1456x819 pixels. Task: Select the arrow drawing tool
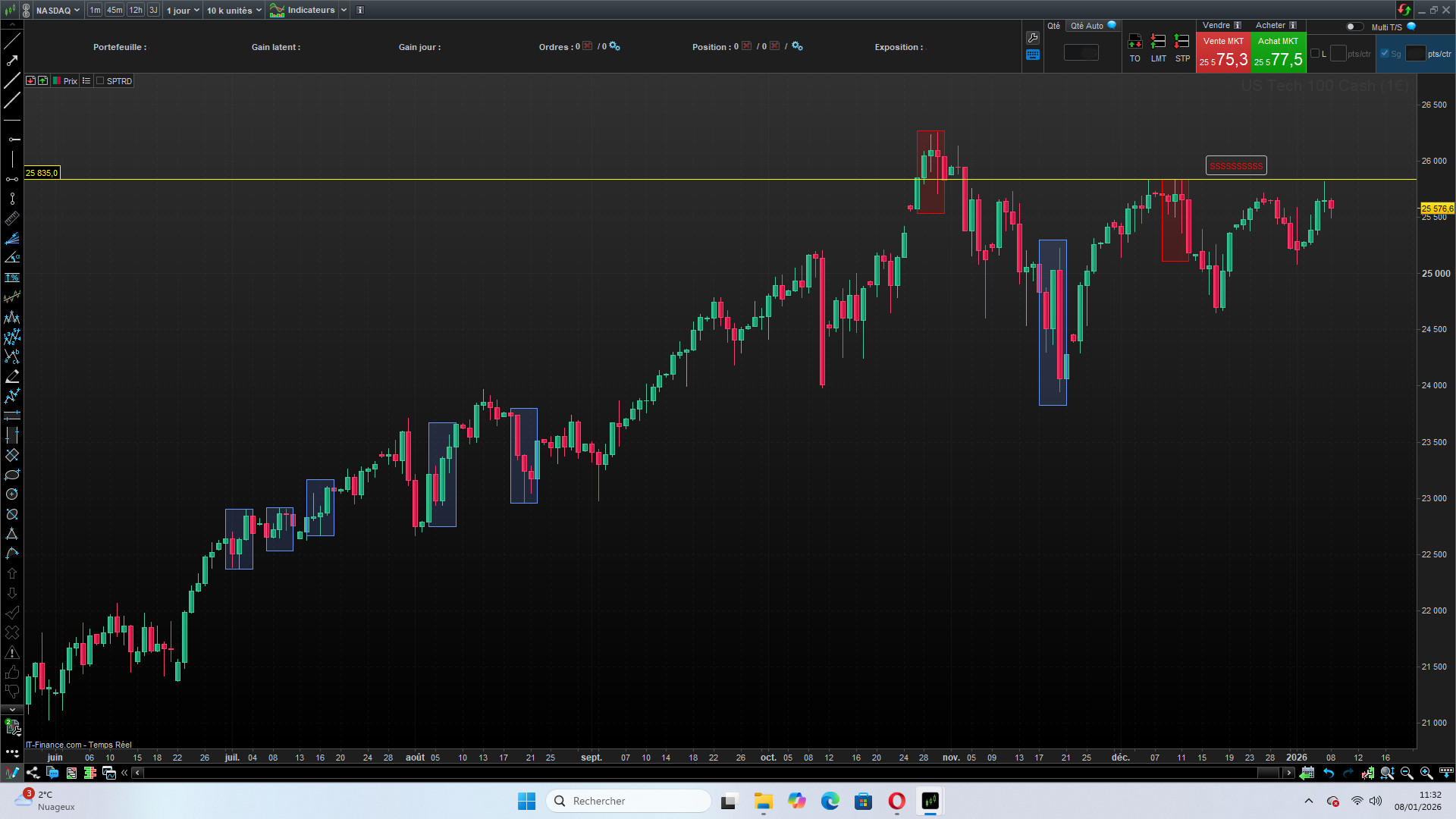[x=12, y=61]
